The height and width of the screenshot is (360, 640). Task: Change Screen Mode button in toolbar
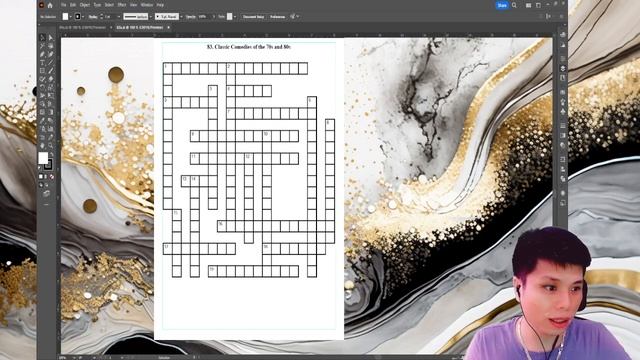46,194
